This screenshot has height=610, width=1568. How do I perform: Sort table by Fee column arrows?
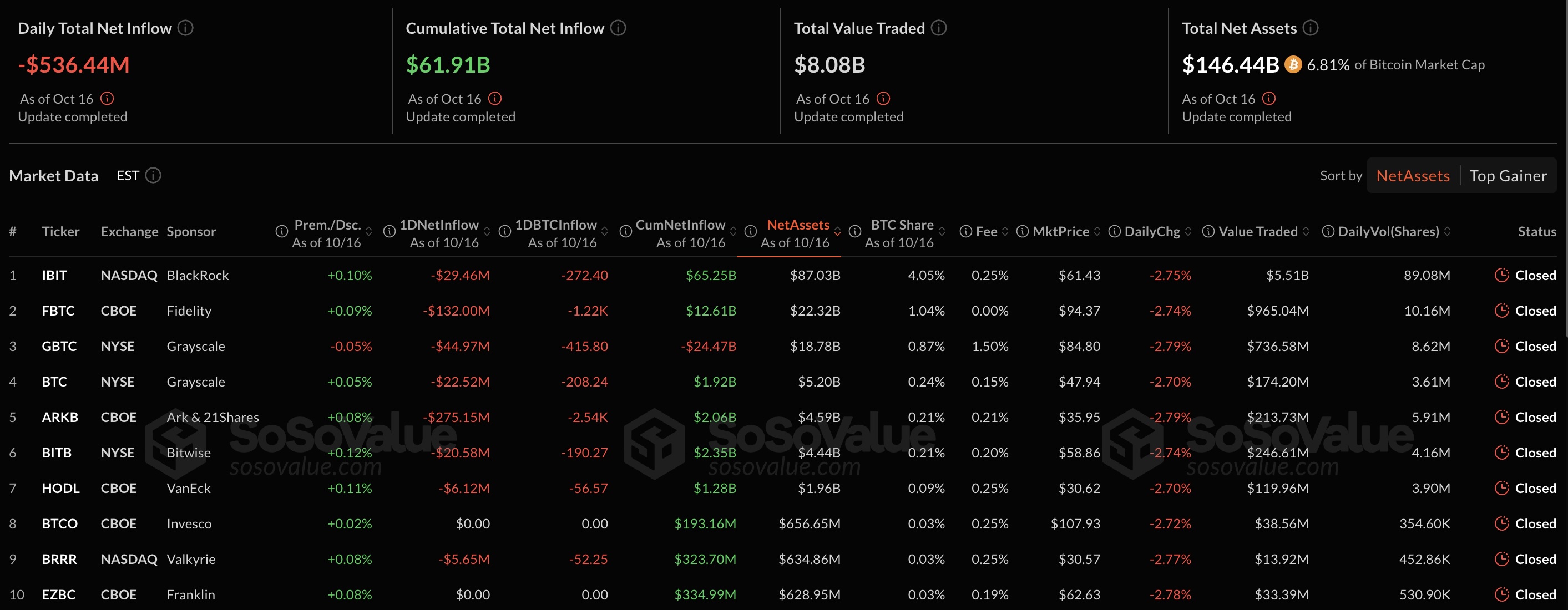[1005, 232]
